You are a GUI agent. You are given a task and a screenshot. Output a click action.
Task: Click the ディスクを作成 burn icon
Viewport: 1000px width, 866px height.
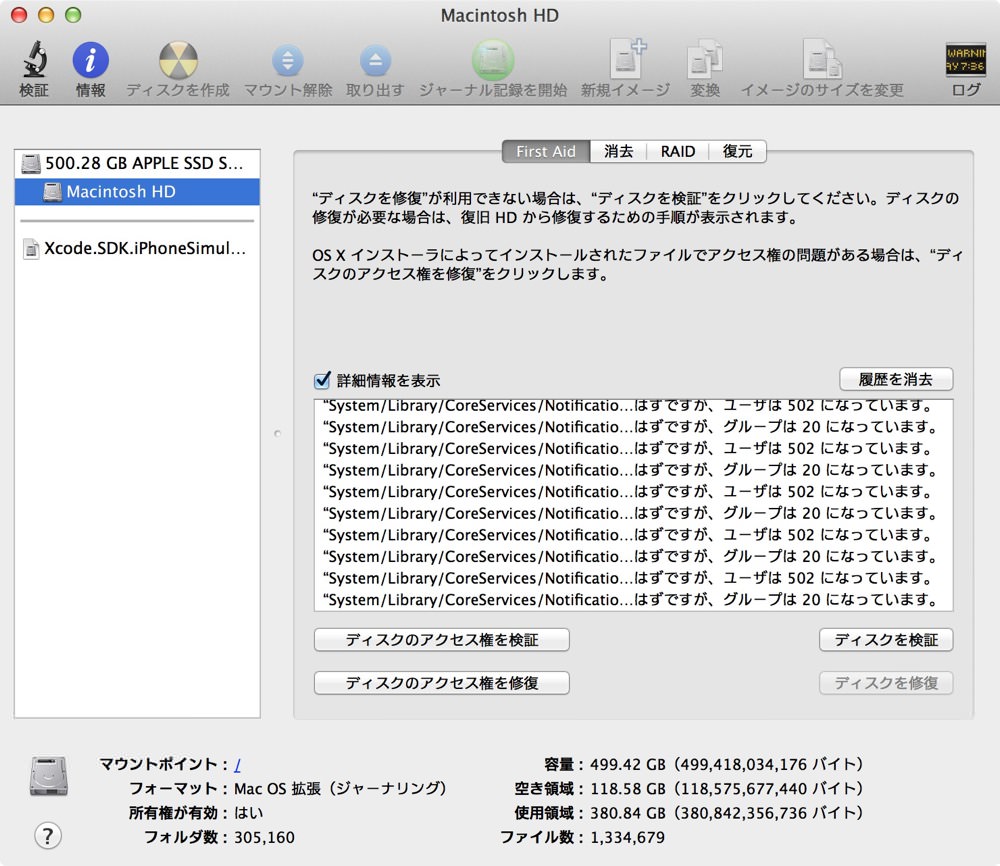pyautogui.click(x=178, y=61)
